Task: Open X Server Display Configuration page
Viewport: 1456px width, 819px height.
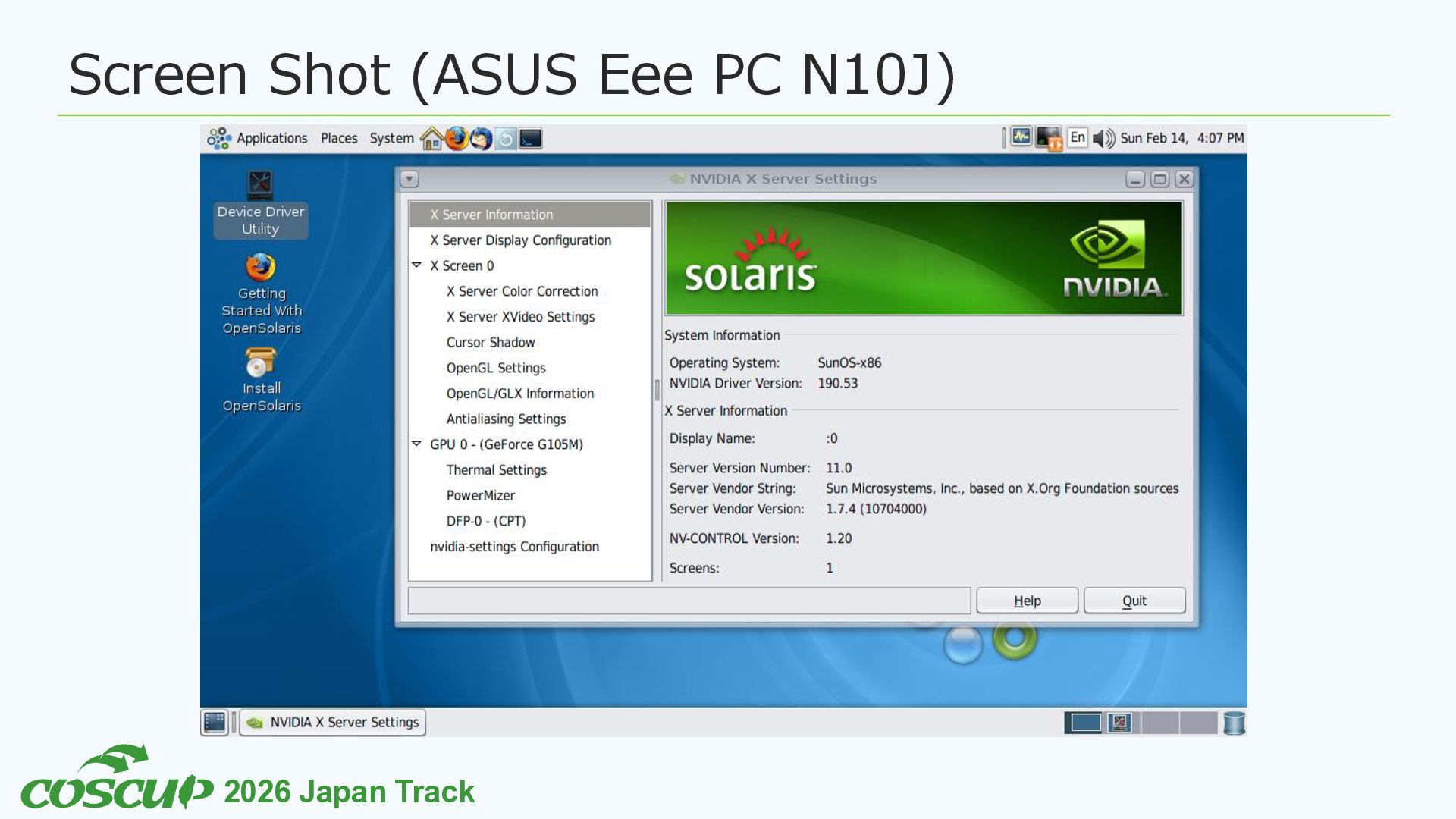Action: [520, 240]
